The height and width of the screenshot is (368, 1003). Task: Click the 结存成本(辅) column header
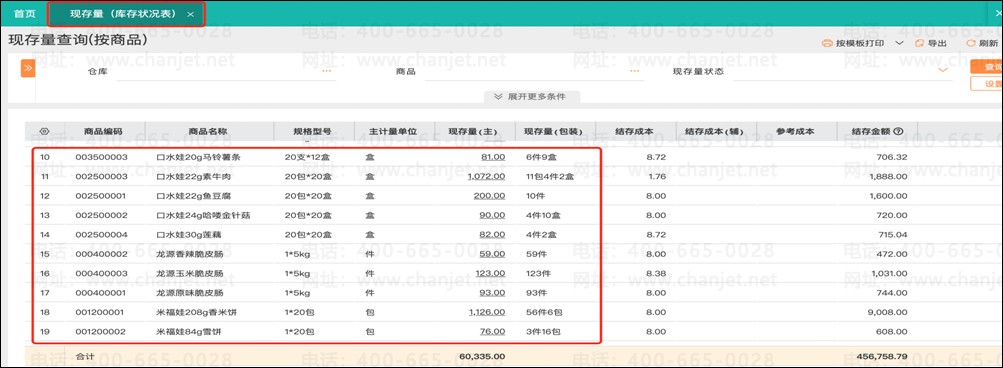(715, 131)
